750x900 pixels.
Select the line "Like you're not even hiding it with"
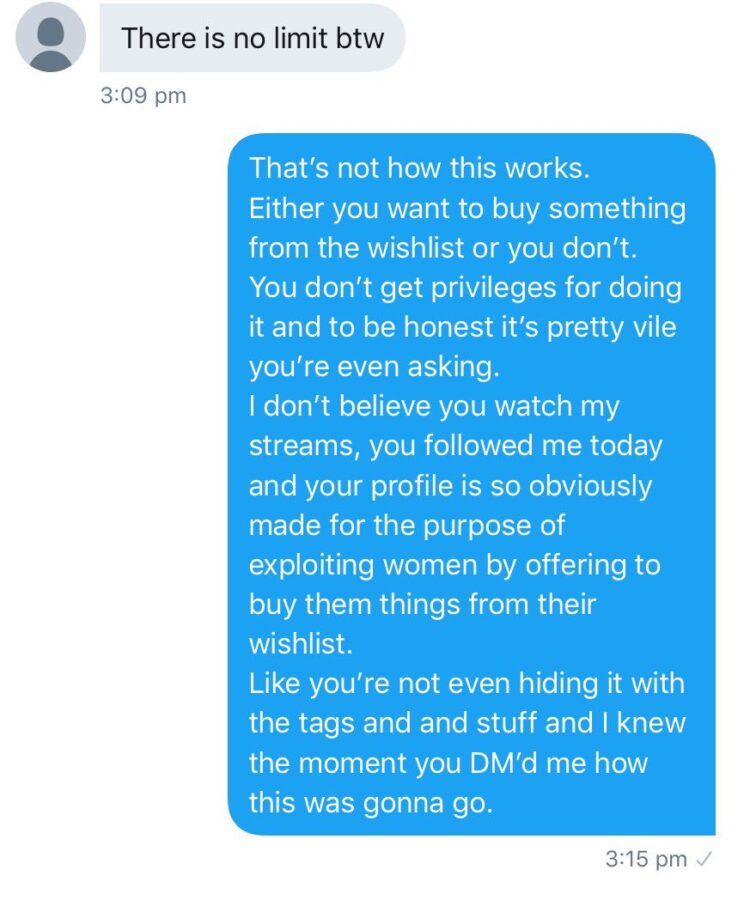coord(466,684)
